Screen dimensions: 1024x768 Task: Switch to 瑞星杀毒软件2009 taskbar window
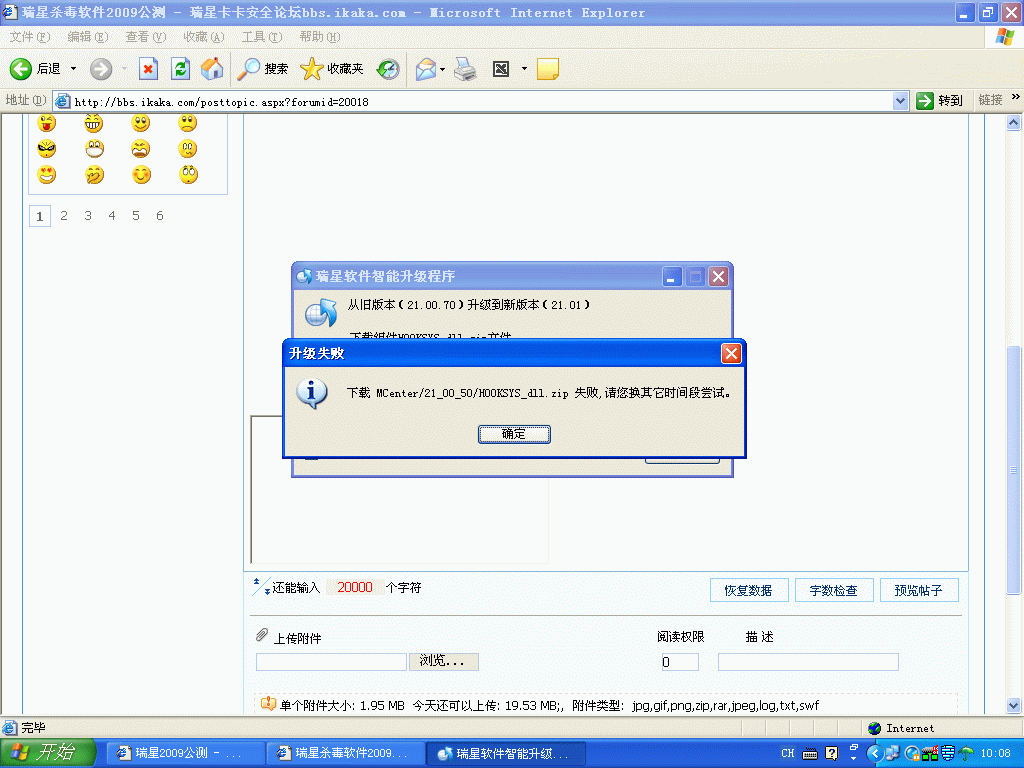pyautogui.click(x=344, y=754)
